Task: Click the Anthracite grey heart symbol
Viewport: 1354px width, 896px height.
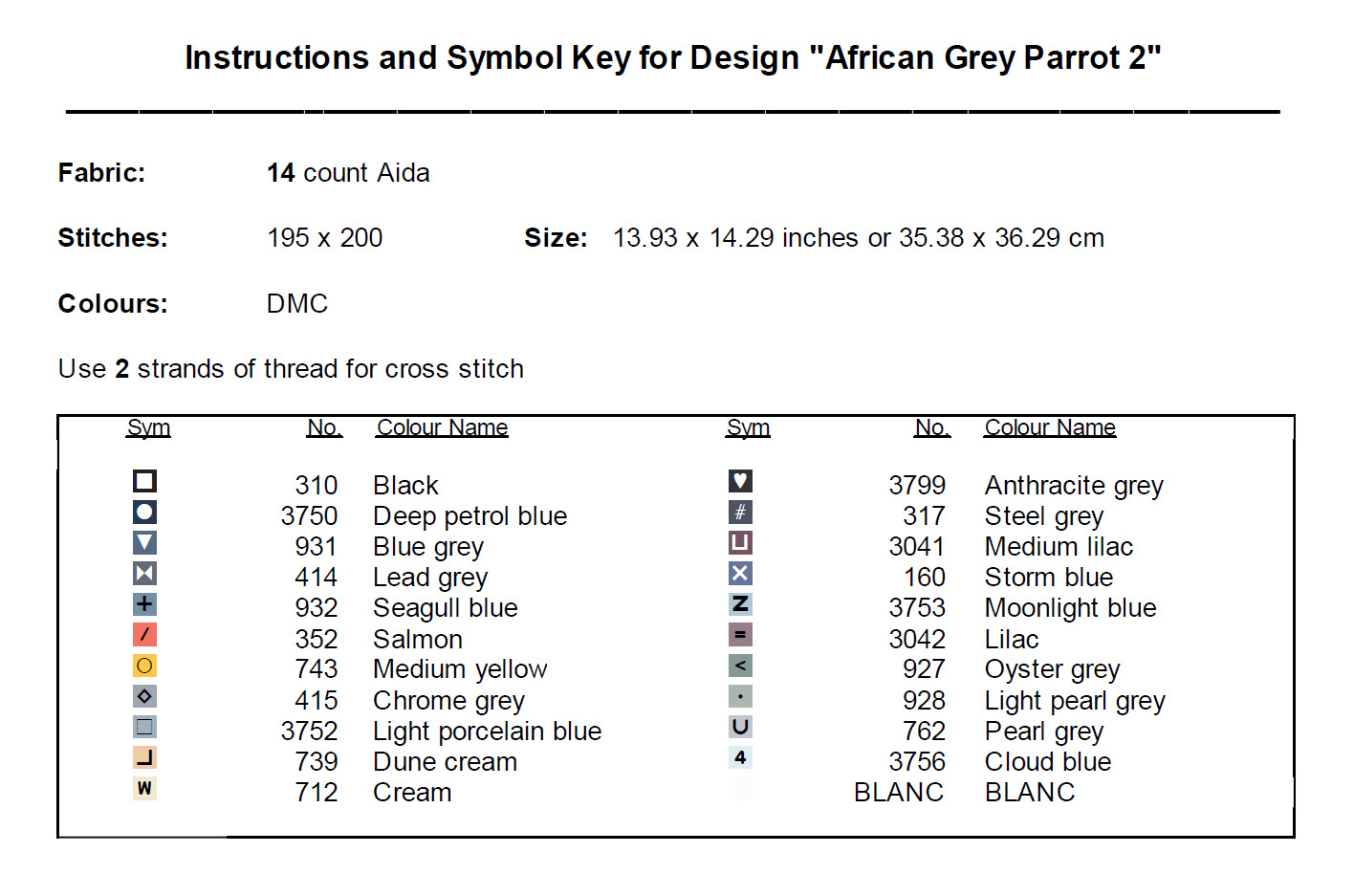Action: (740, 481)
